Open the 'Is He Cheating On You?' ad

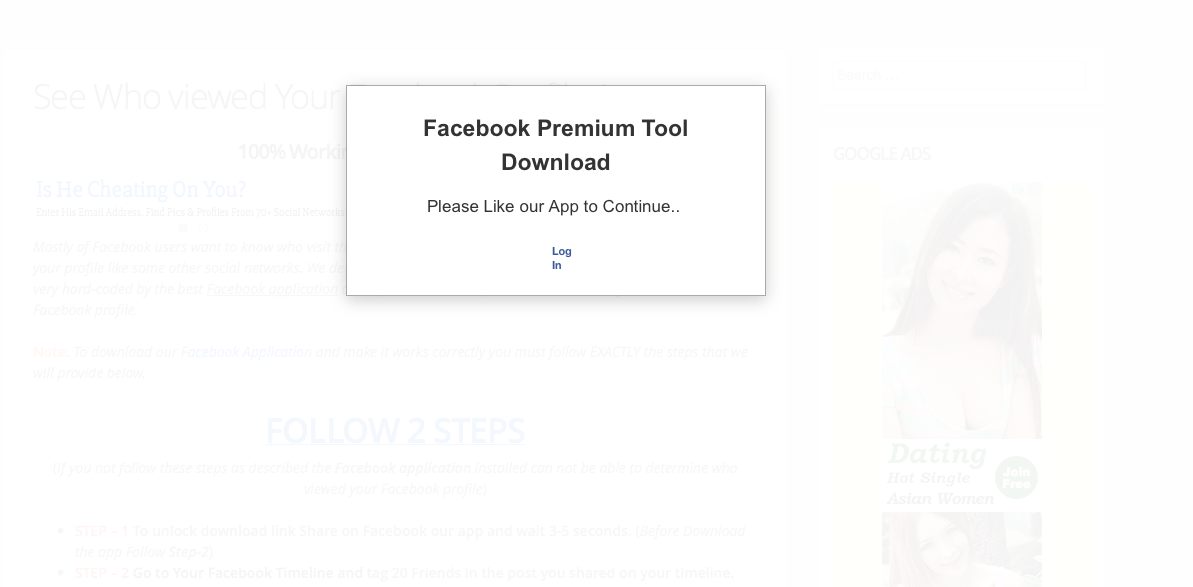tap(141, 189)
